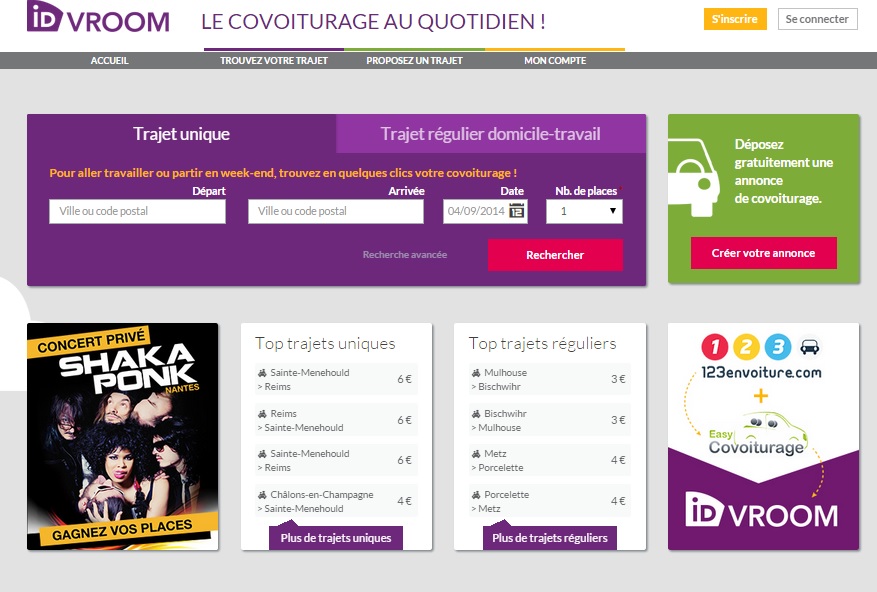Image resolution: width=877 pixels, height=592 pixels.
Task: Click the binoculars icon beside Mulhouse > Bischwihr
Action: pyautogui.click(x=476, y=373)
